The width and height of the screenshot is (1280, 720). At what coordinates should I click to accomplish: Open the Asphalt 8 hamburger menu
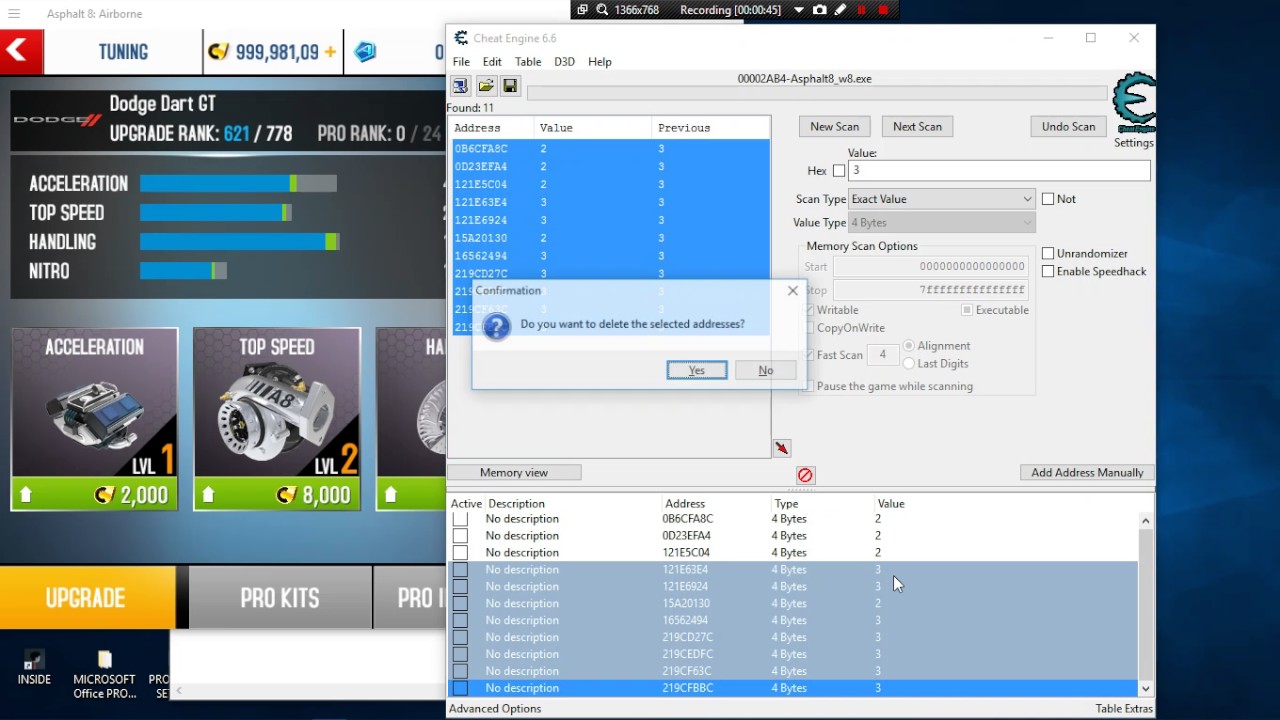click(x=14, y=14)
